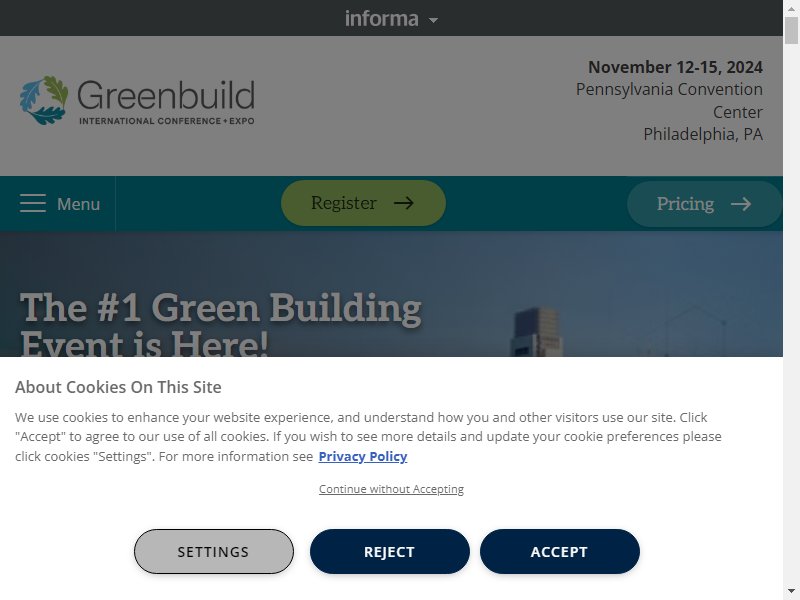This screenshot has height=600, width=800.
Task: Click the vertical scrollbar thumb
Action: 791,31
